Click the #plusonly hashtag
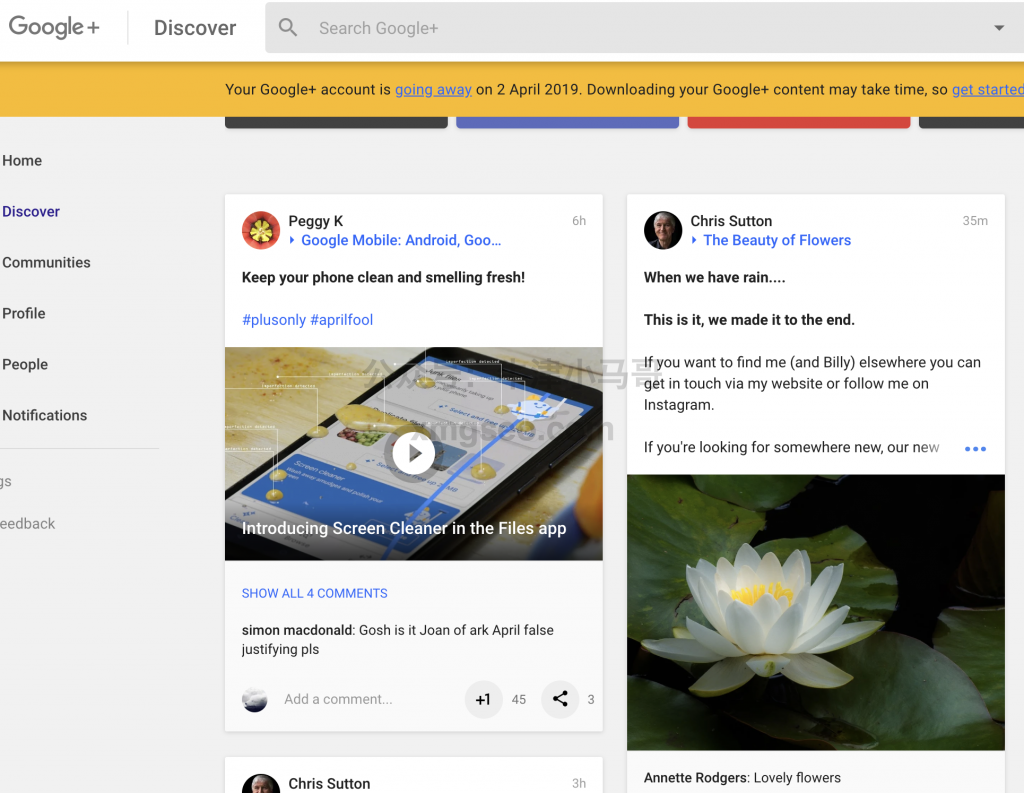Viewport: 1024px width, 793px height. tap(274, 320)
